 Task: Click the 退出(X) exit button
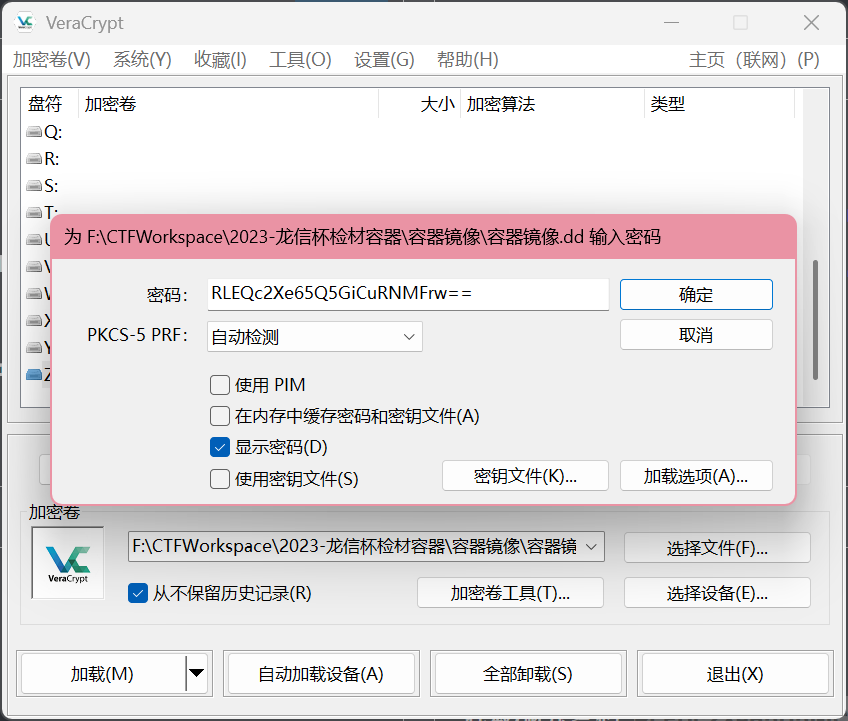[x=734, y=673]
